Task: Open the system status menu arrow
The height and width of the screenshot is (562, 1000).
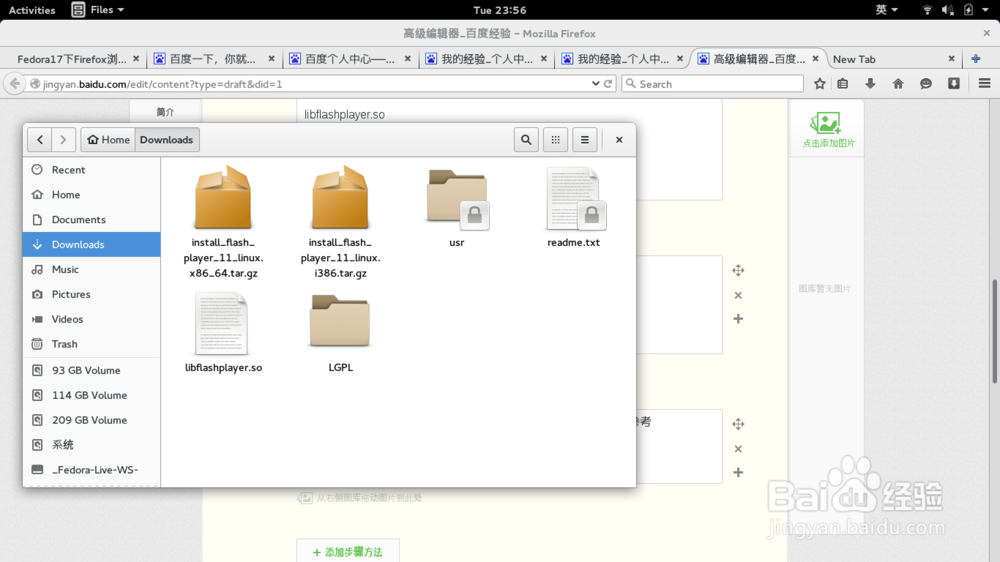Action: tap(985, 10)
